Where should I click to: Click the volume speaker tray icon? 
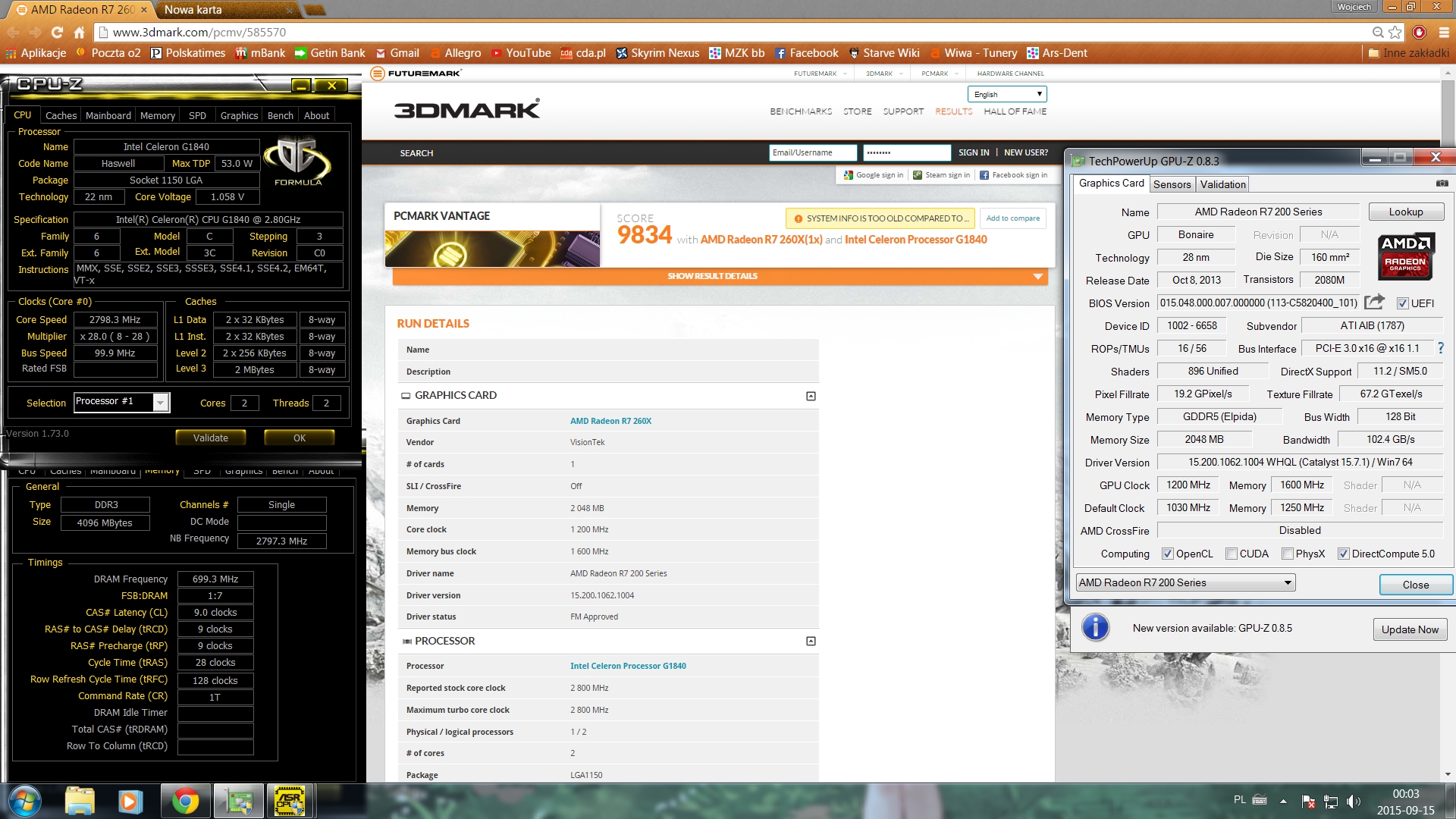(1354, 801)
